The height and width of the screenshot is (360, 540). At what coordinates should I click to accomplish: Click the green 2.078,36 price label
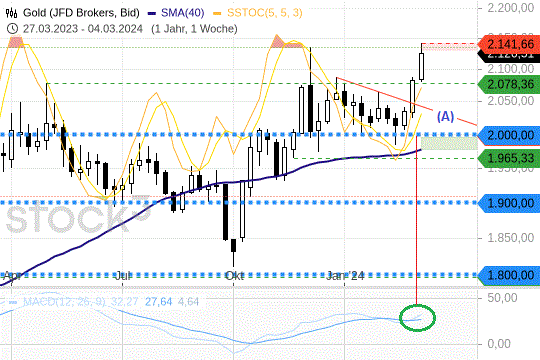click(x=509, y=84)
